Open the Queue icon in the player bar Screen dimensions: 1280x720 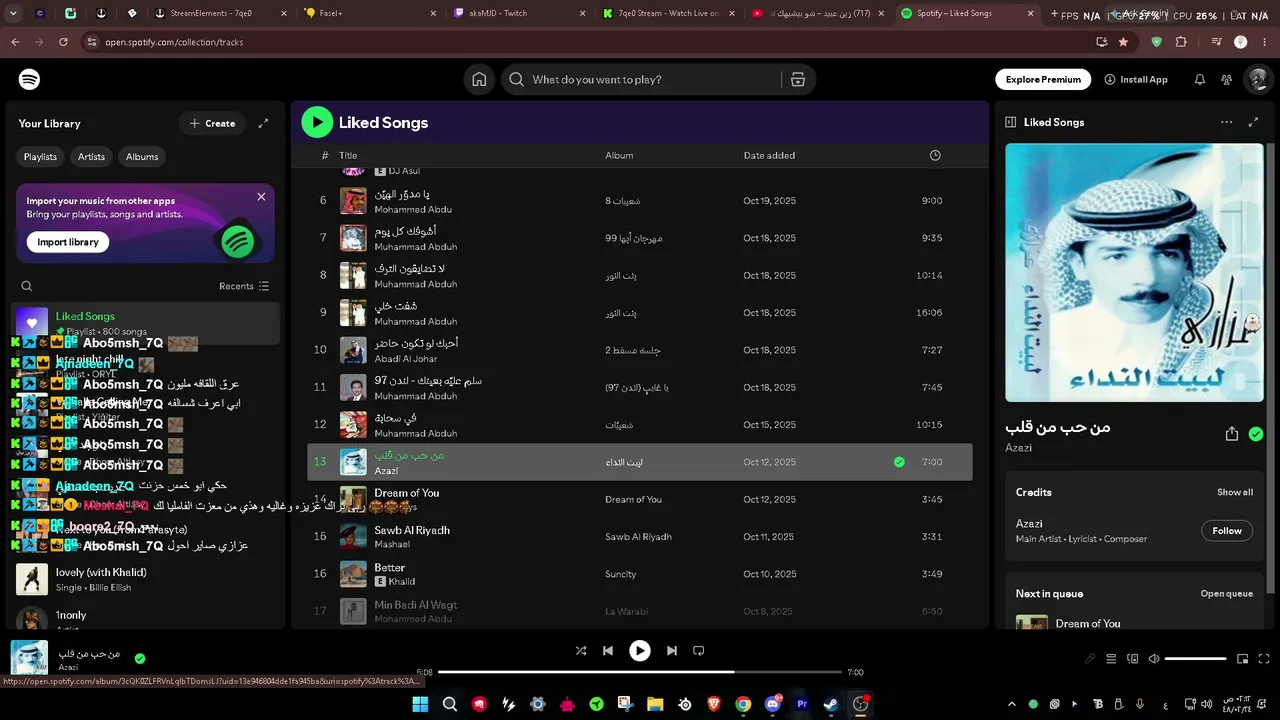[x=1111, y=659]
